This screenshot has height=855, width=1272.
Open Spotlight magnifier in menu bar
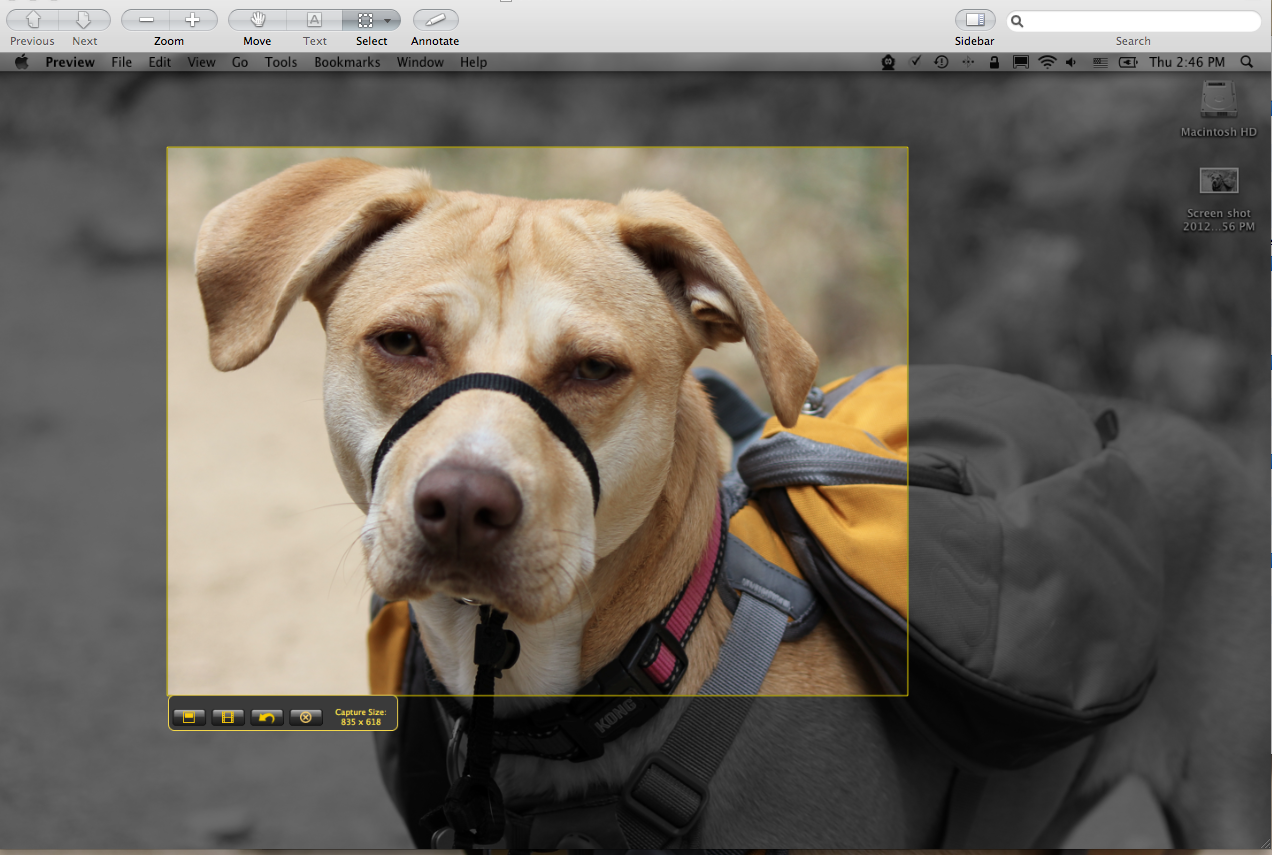coord(1246,62)
